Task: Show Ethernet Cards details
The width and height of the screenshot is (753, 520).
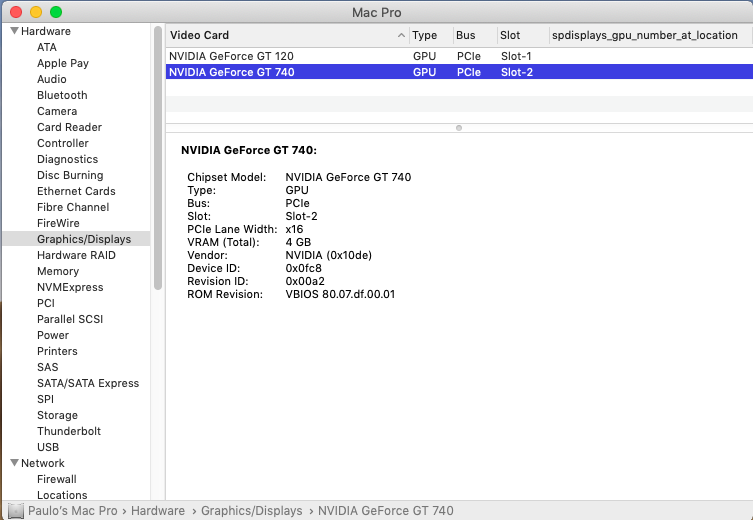Action: [x=76, y=191]
